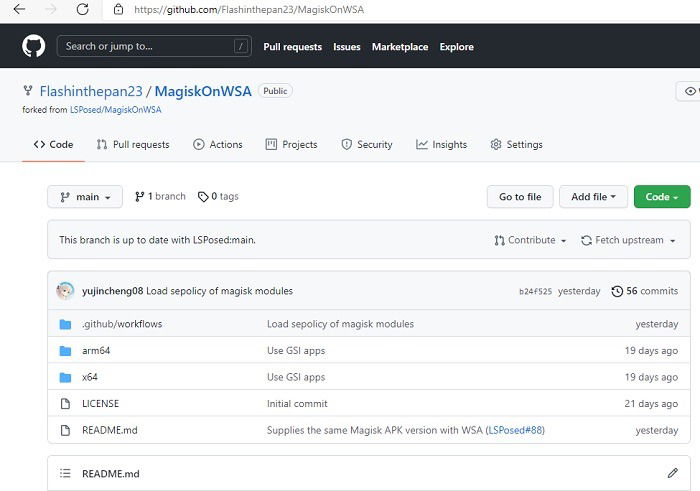700x491 pixels.
Task: Open the main branch selector dropdown
Action: [85, 197]
